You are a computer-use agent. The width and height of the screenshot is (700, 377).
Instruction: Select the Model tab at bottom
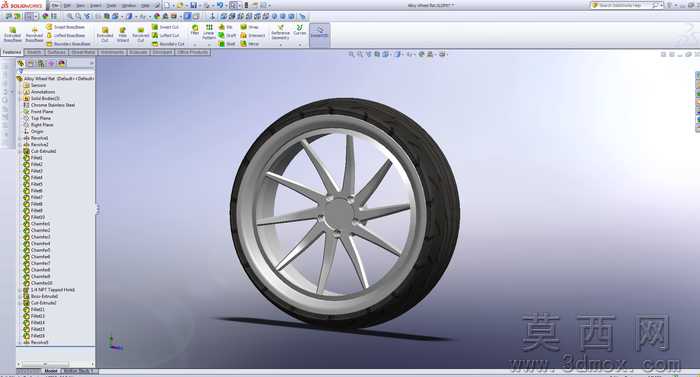pyautogui.click(x=51, y=371)
